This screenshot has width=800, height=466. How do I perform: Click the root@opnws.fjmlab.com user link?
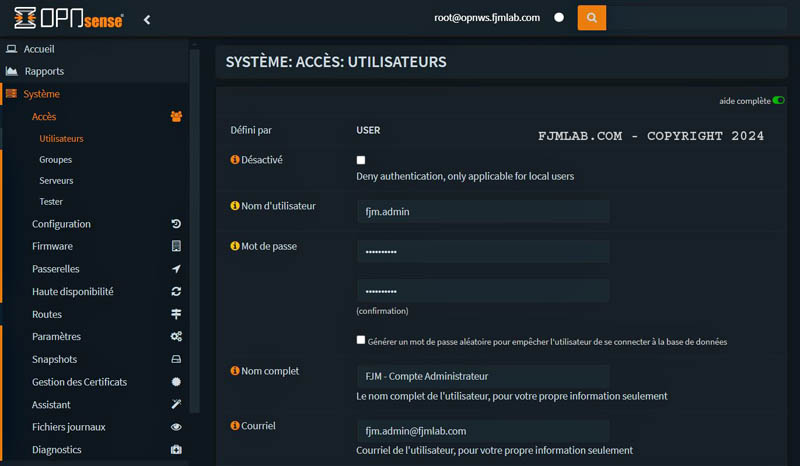tap(487, 18)
